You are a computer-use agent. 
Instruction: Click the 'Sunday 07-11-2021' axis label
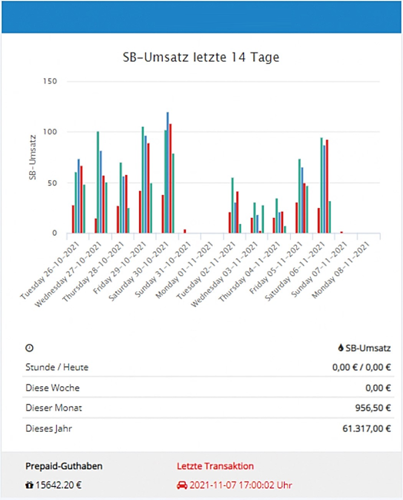coord(319,269)
